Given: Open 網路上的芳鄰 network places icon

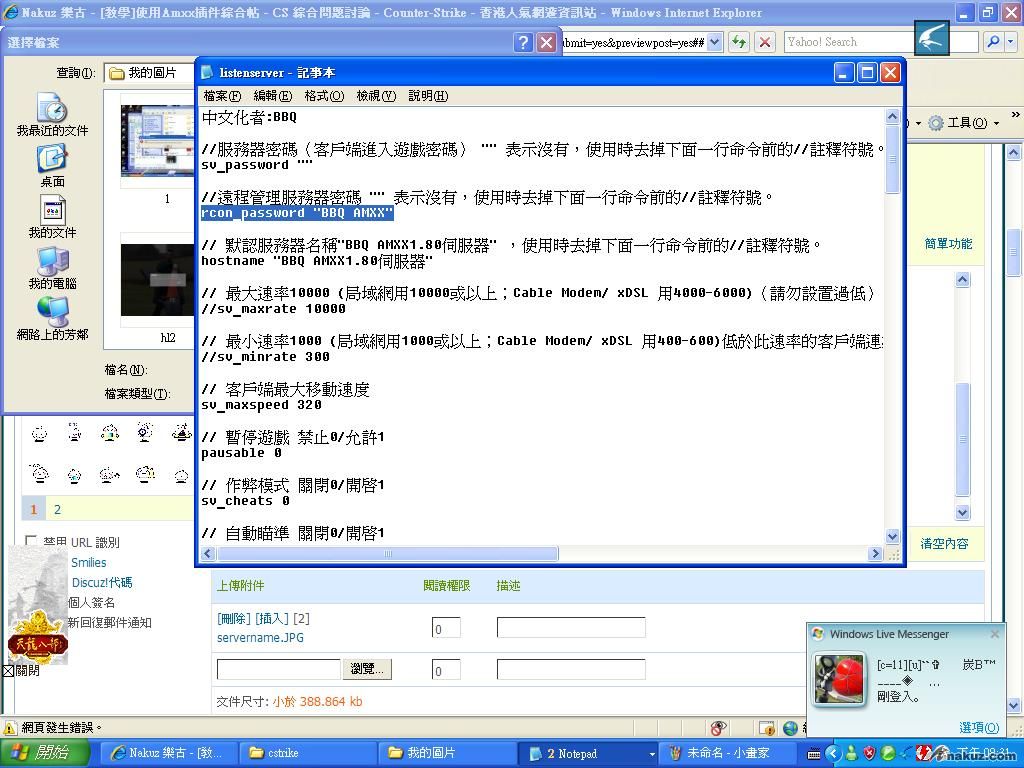Looking at the screenshot, I should click(52, 318).
